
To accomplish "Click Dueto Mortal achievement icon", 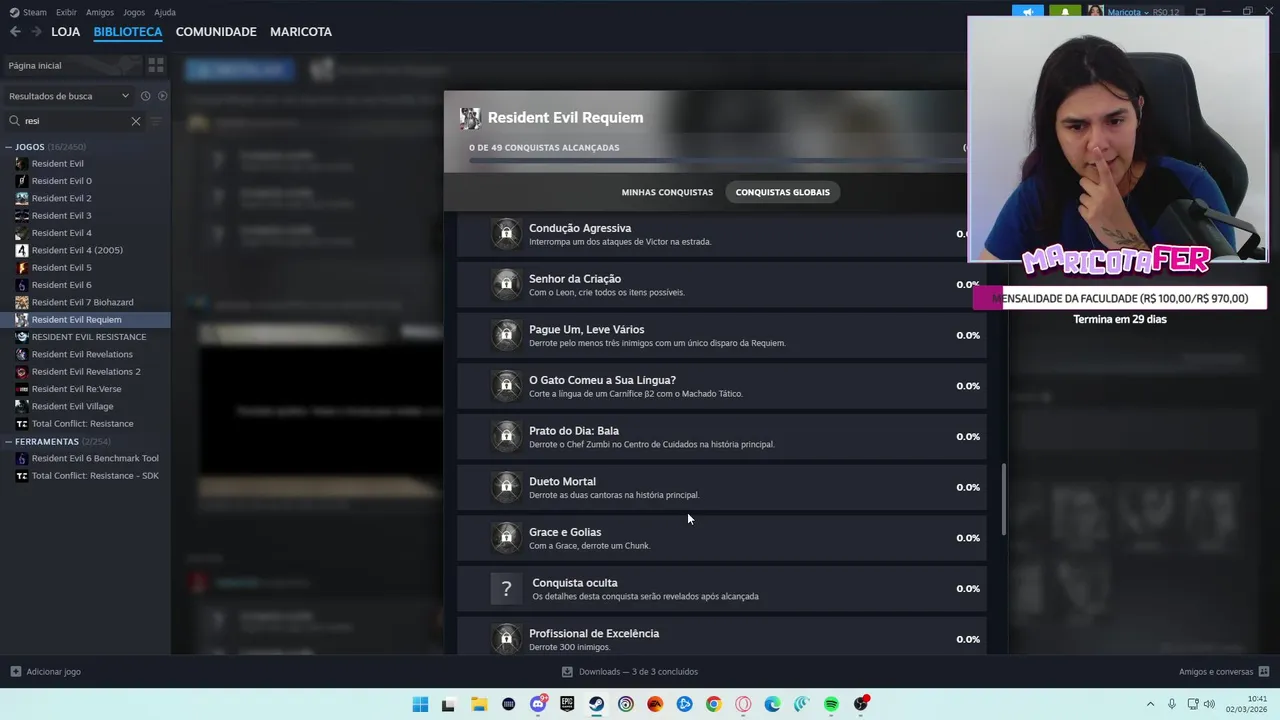I will point(506,487).
